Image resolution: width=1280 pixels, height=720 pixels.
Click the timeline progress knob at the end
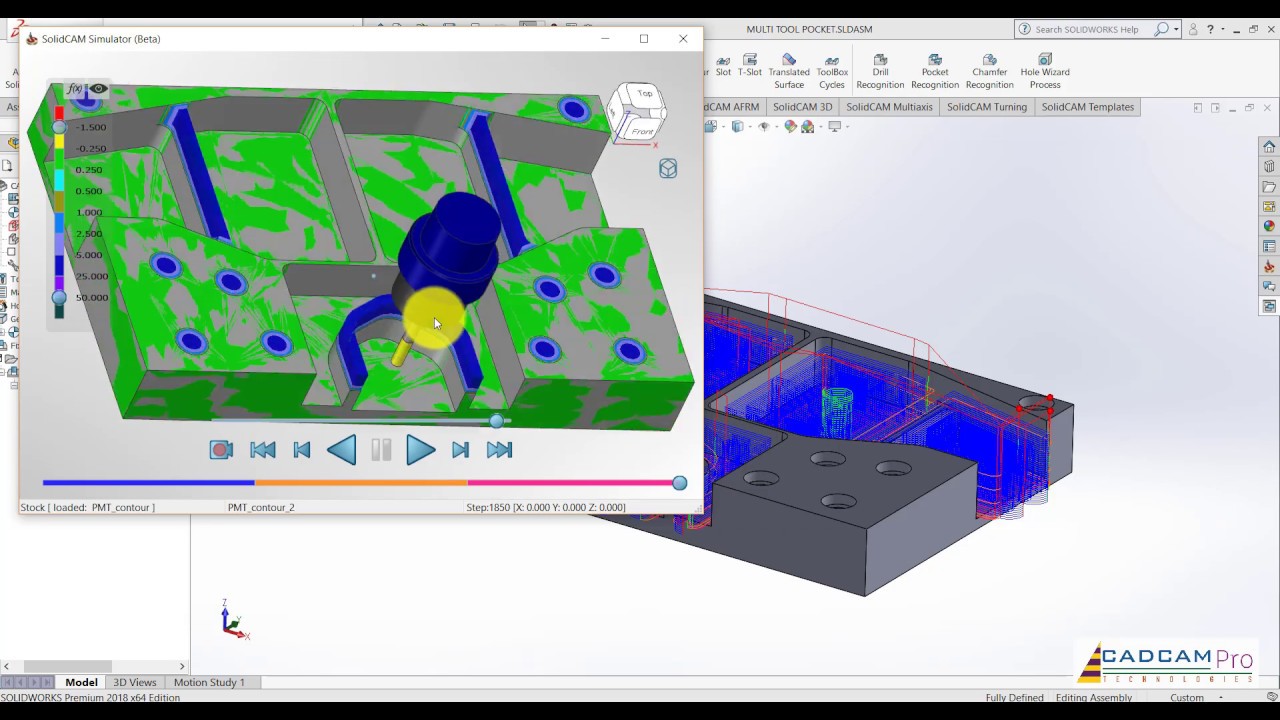[x=680, y=483]
